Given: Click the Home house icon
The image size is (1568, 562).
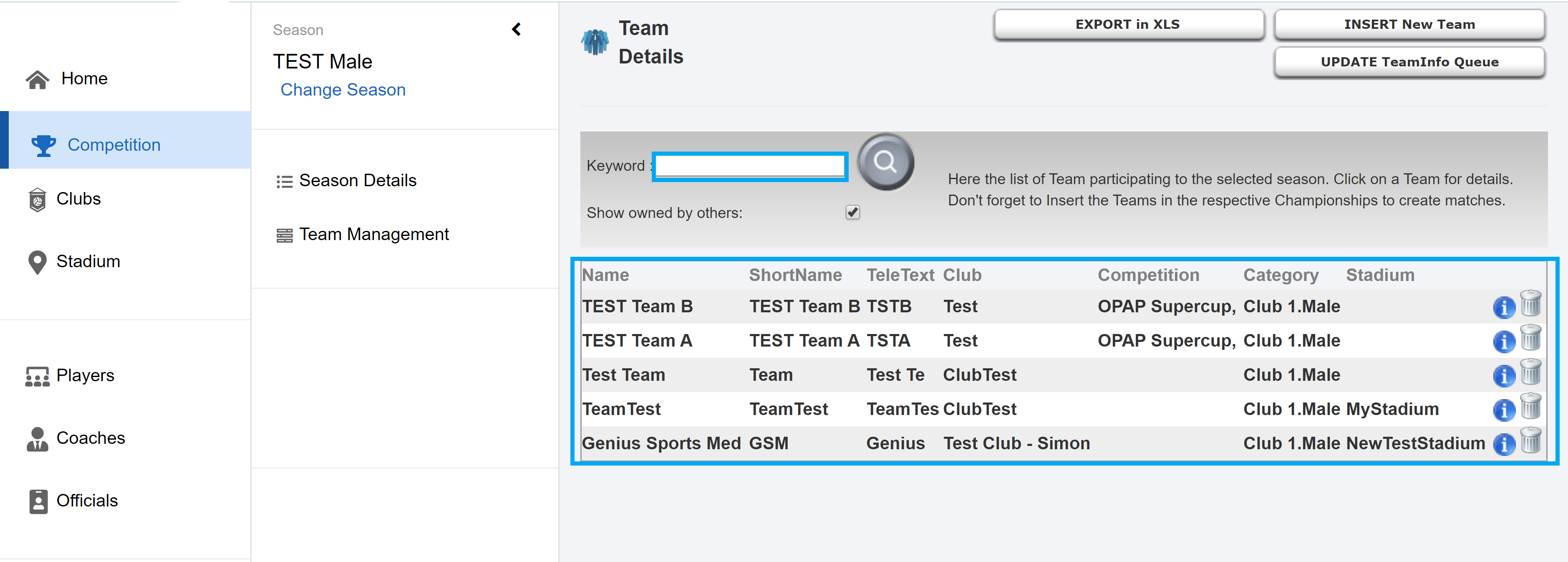Looking at the screenshot, I should tap(37, 79).
